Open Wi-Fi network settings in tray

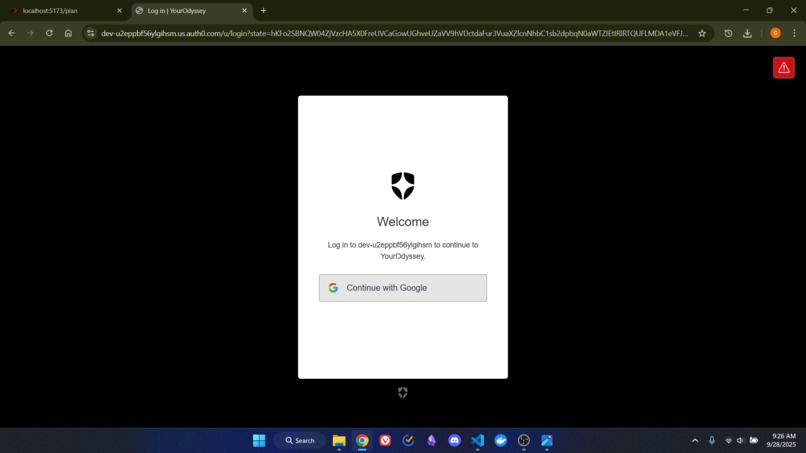(x=728, y=441)
